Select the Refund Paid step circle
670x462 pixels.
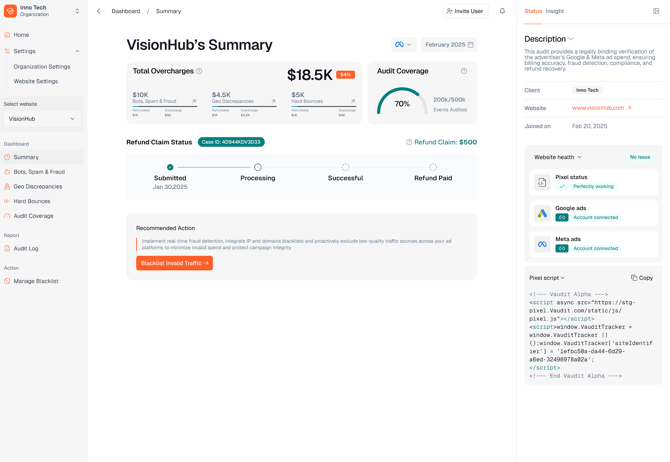tap(433, 167)
